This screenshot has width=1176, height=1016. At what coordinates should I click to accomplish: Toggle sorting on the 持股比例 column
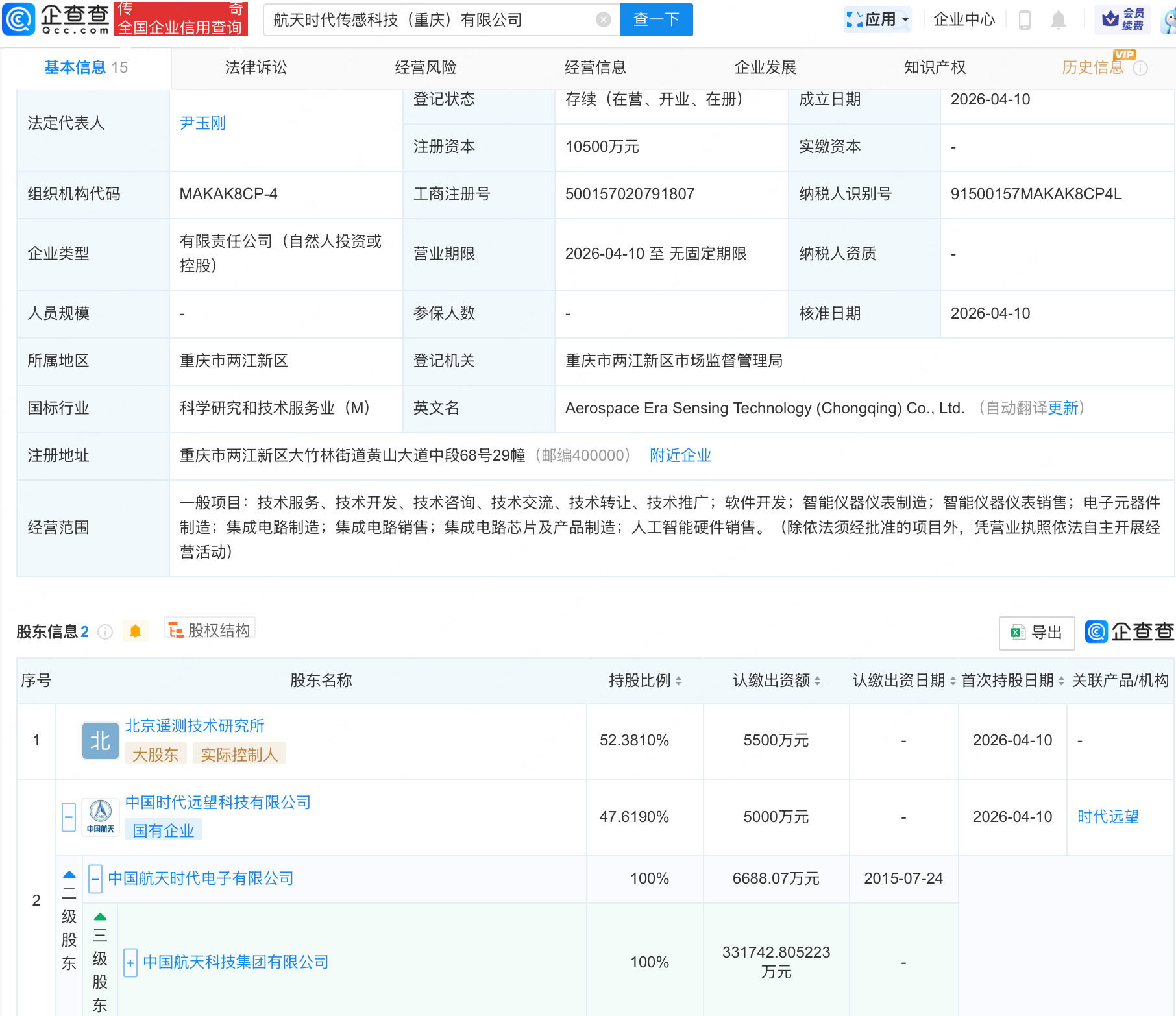point(677,681)
